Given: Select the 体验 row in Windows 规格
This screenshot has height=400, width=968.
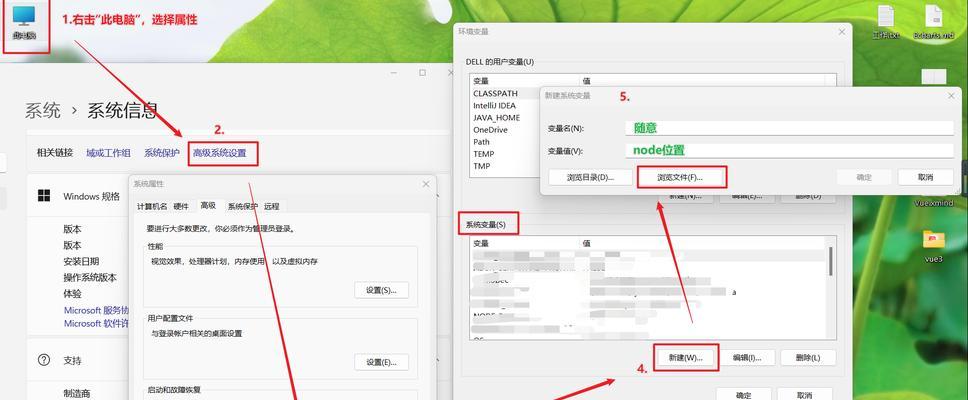Looking at the screenshot, I should point(72,293).
